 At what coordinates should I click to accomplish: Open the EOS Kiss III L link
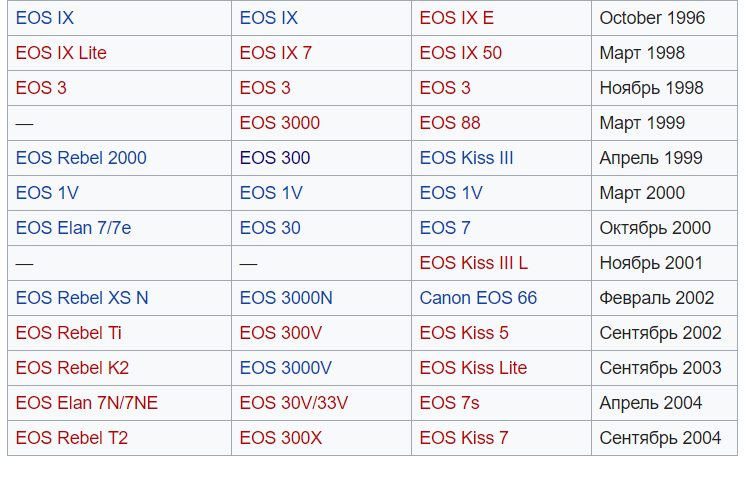pos(473,263)
